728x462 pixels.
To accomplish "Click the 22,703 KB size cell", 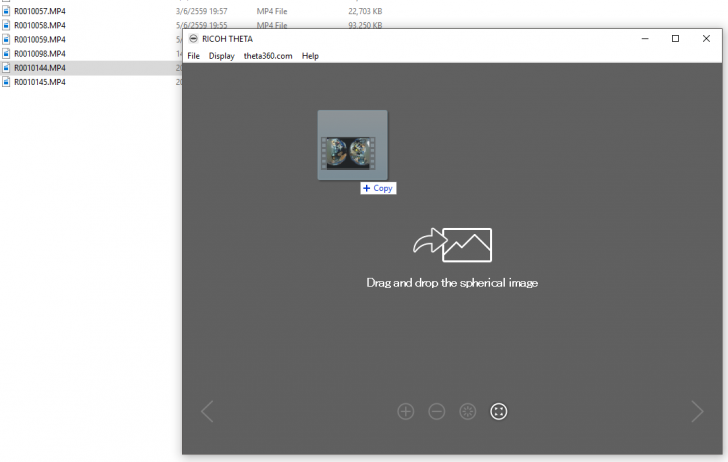I will click(365, 11).
